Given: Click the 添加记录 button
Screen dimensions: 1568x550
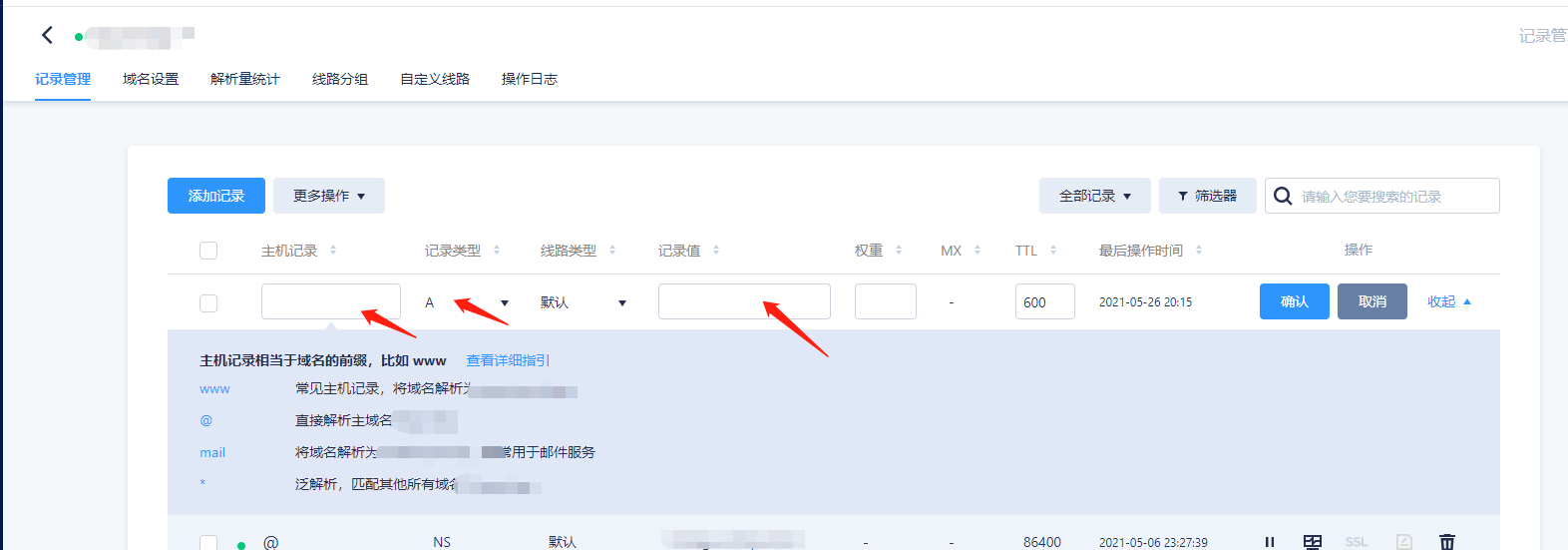Looking at the screenshot, I should (x=216, y=196).
